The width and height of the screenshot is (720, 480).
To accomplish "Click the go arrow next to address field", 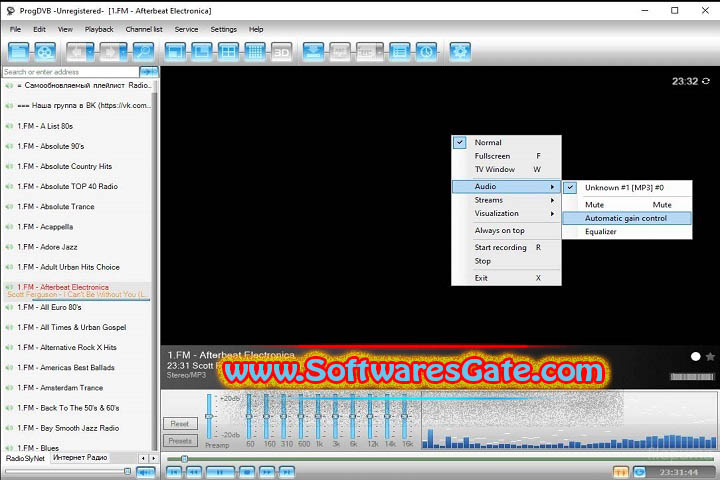I will tap(149, 72).
